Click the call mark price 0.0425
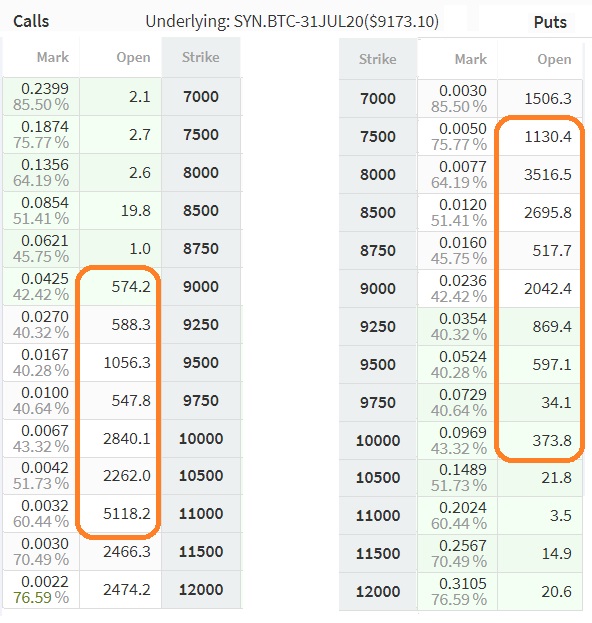The height and width of the screenshot is (623, 592). coord(45,279)
